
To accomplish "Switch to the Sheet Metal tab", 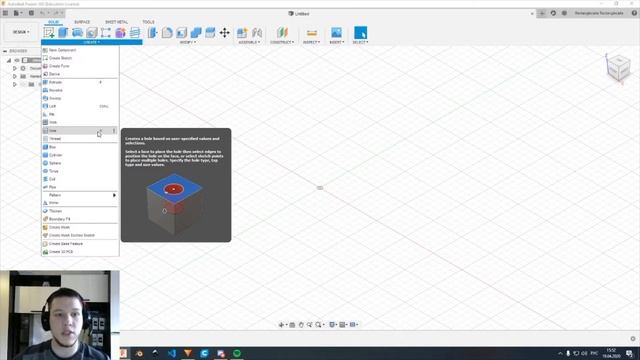I will click(116, 22).
